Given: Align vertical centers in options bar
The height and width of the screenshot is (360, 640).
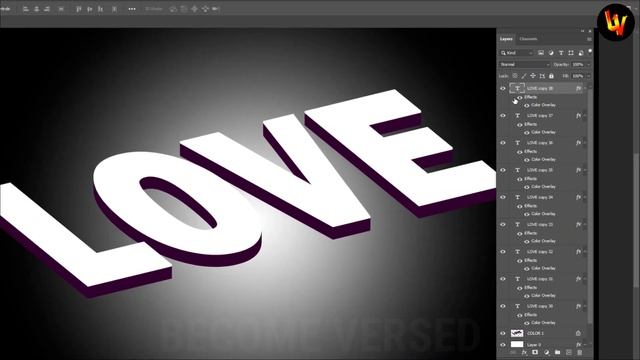Looking at the screenshot, I should (90, 9).
